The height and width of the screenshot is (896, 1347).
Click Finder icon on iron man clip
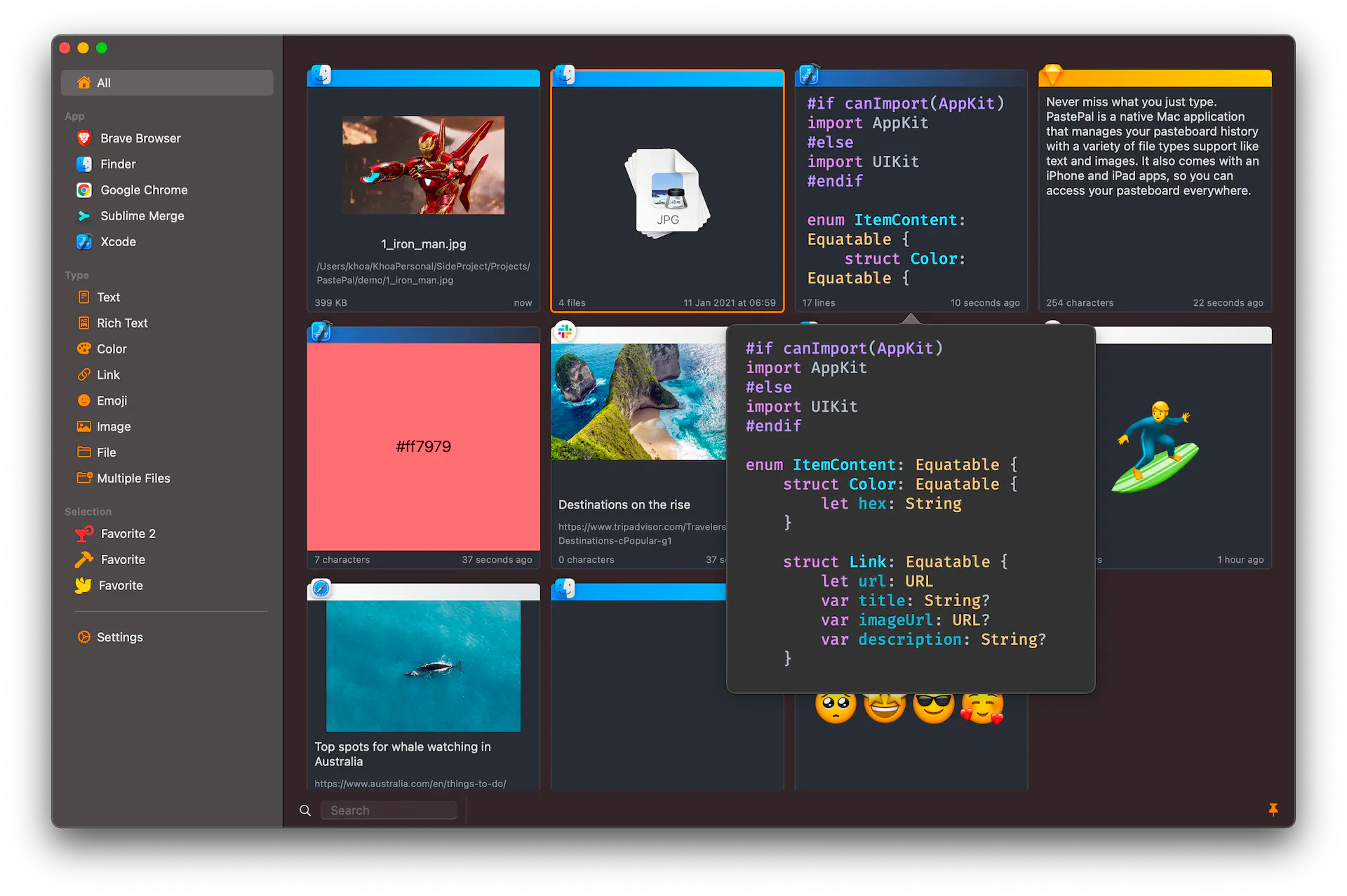(321, 74)
